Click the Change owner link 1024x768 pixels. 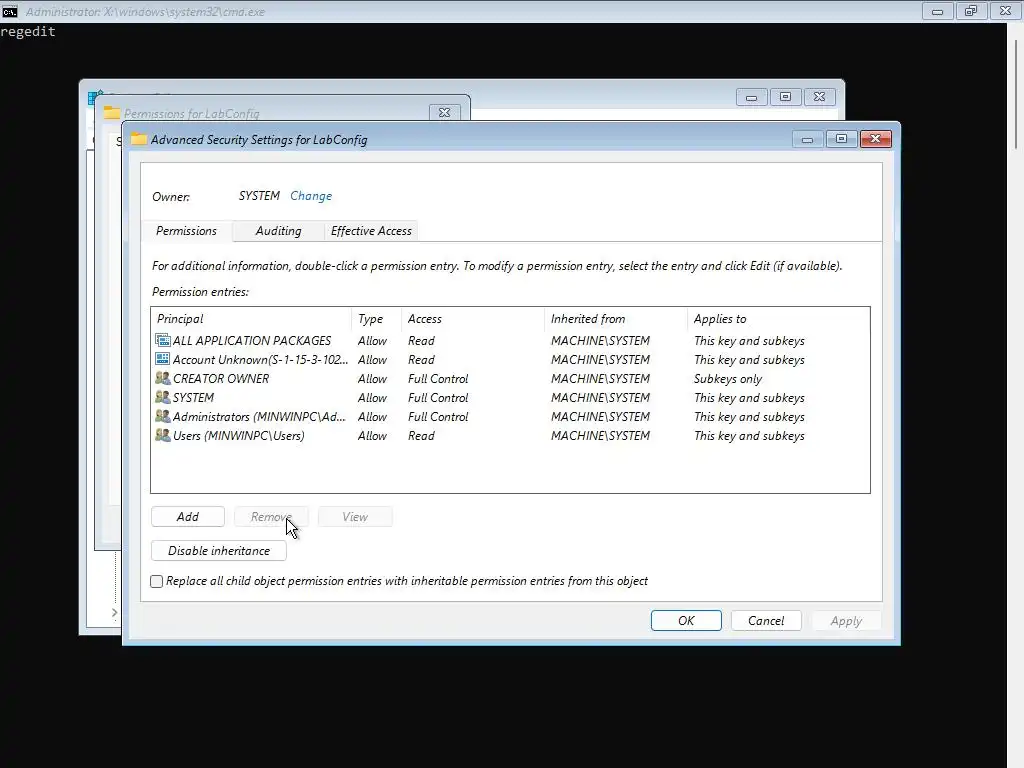point(311,196)
